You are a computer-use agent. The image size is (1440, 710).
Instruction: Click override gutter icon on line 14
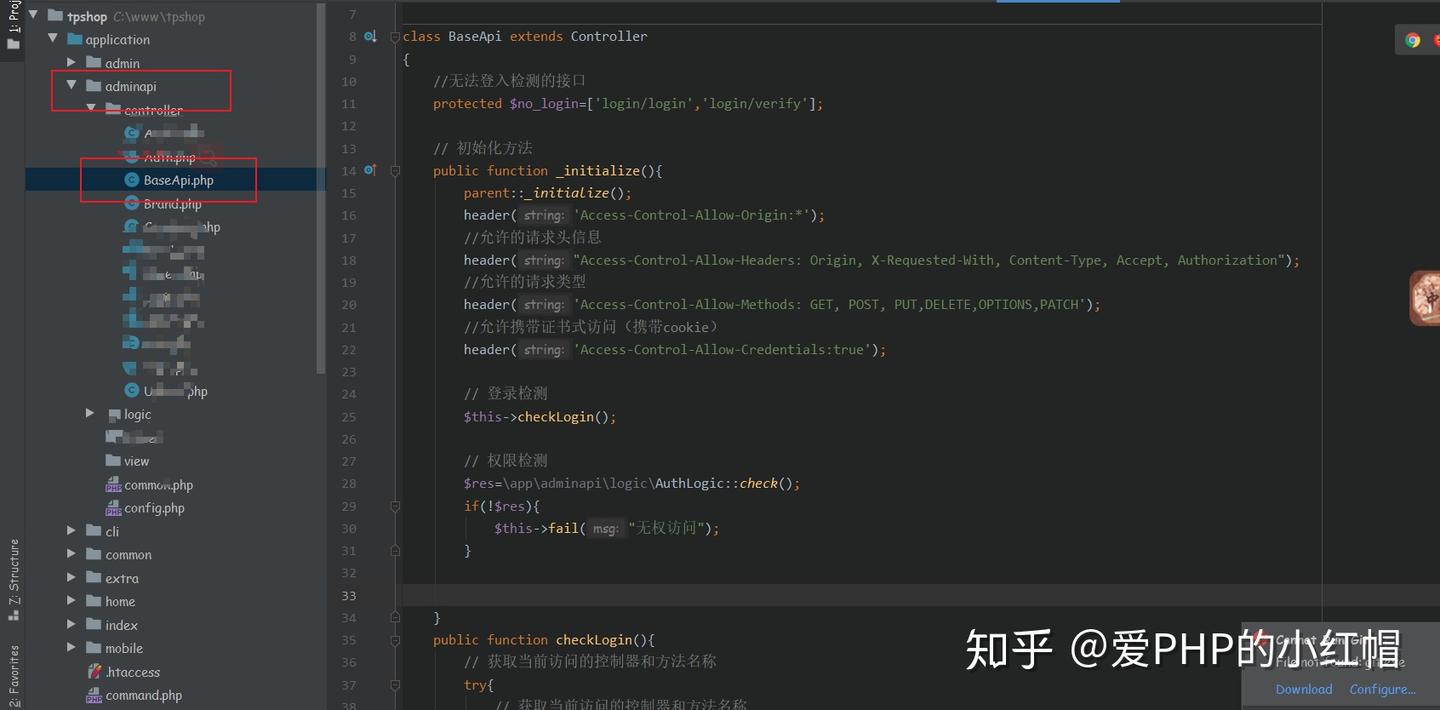click(370, 170)
